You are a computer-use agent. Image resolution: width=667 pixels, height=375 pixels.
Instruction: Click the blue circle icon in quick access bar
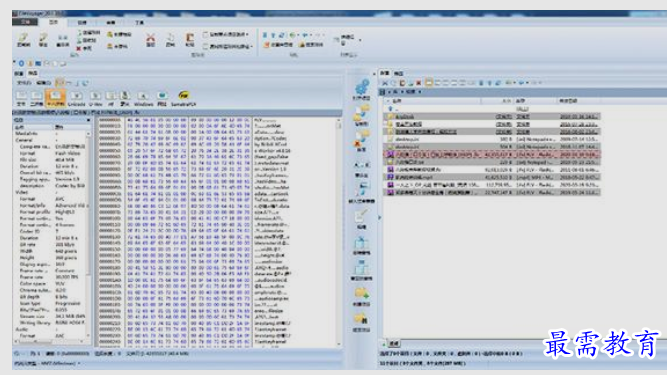click(21, 63)
